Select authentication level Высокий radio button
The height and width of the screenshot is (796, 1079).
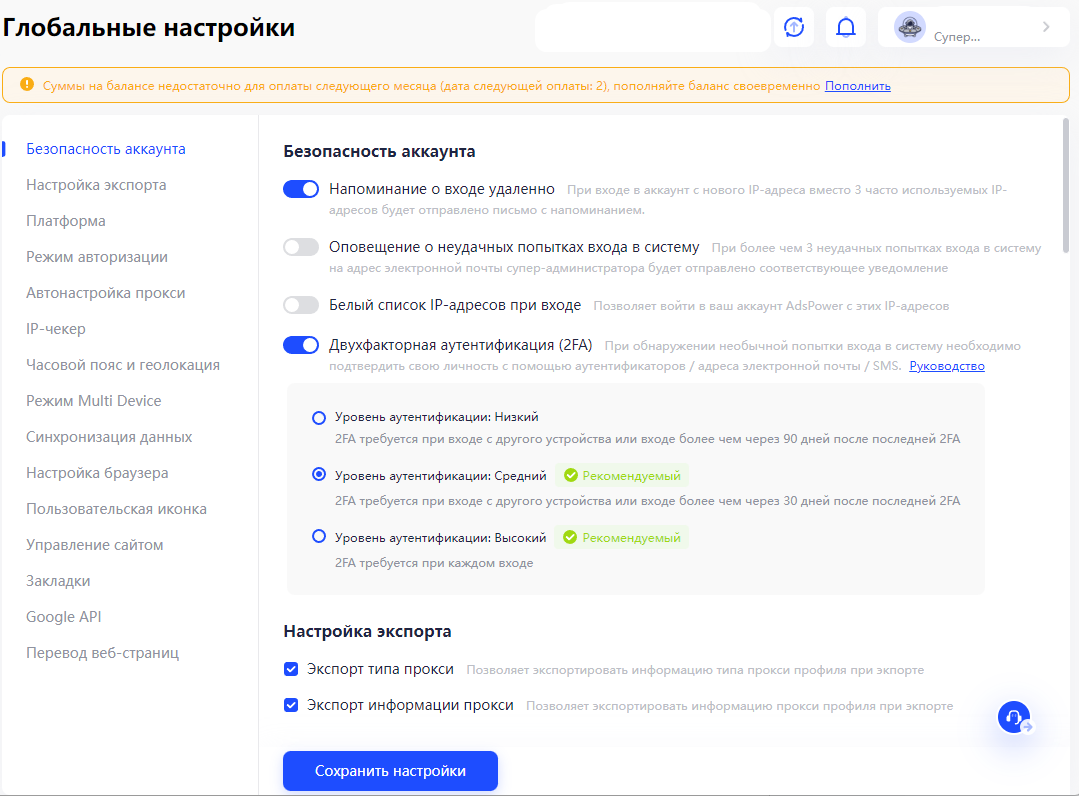coord(319,537)
